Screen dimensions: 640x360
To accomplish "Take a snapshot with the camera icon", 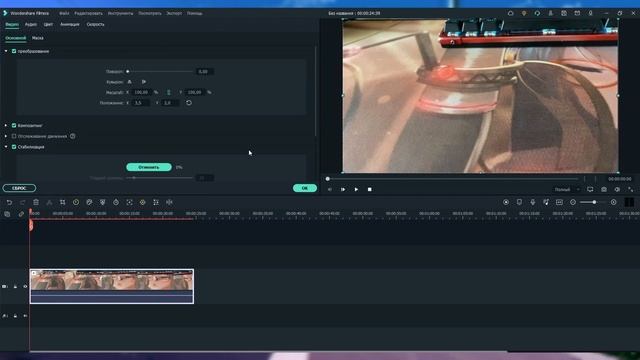I will [x=604, y=189].
